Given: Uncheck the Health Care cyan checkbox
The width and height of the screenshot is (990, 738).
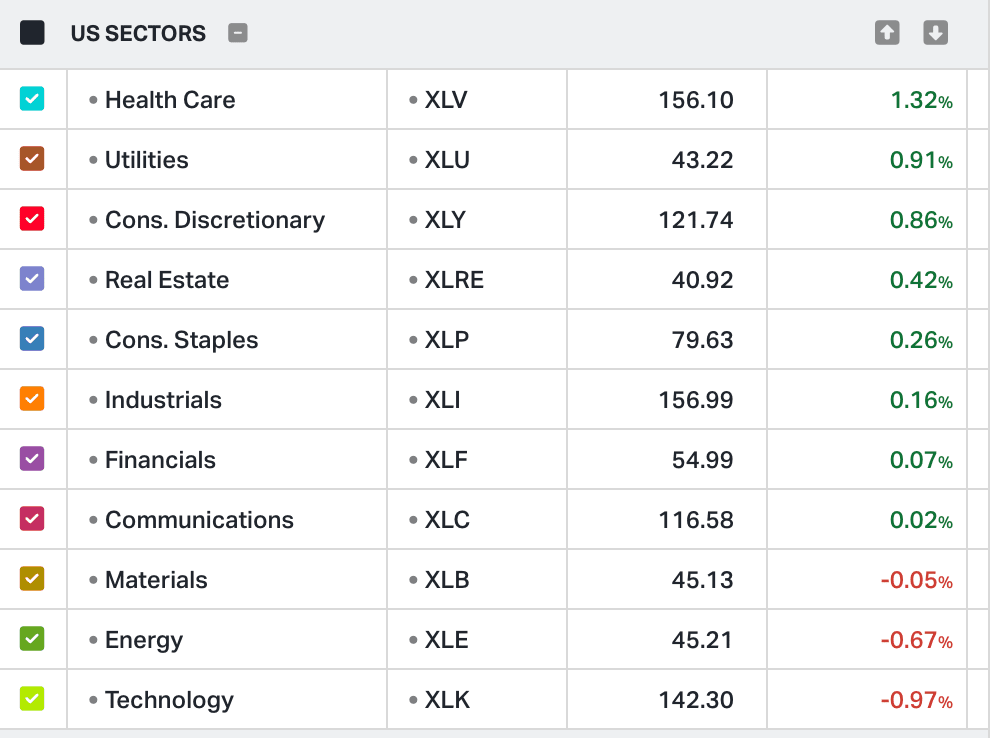Looking at the screenshot, I should (x=32, y=99).
